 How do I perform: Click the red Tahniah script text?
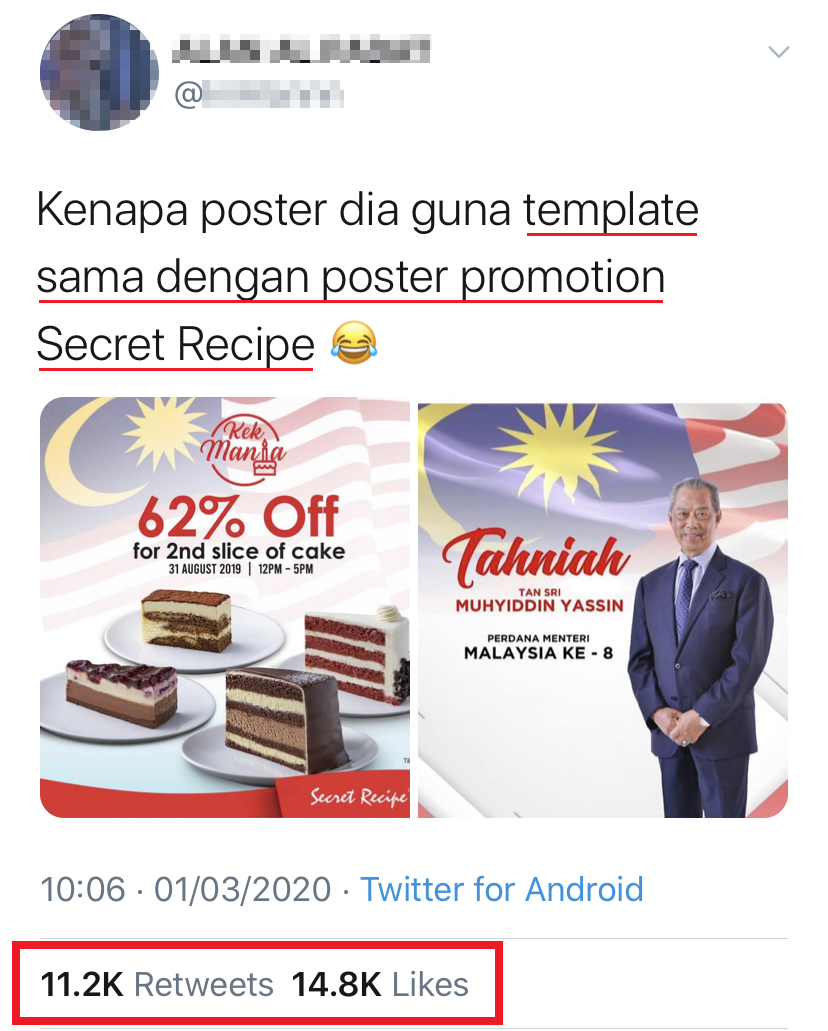[535, 559]
